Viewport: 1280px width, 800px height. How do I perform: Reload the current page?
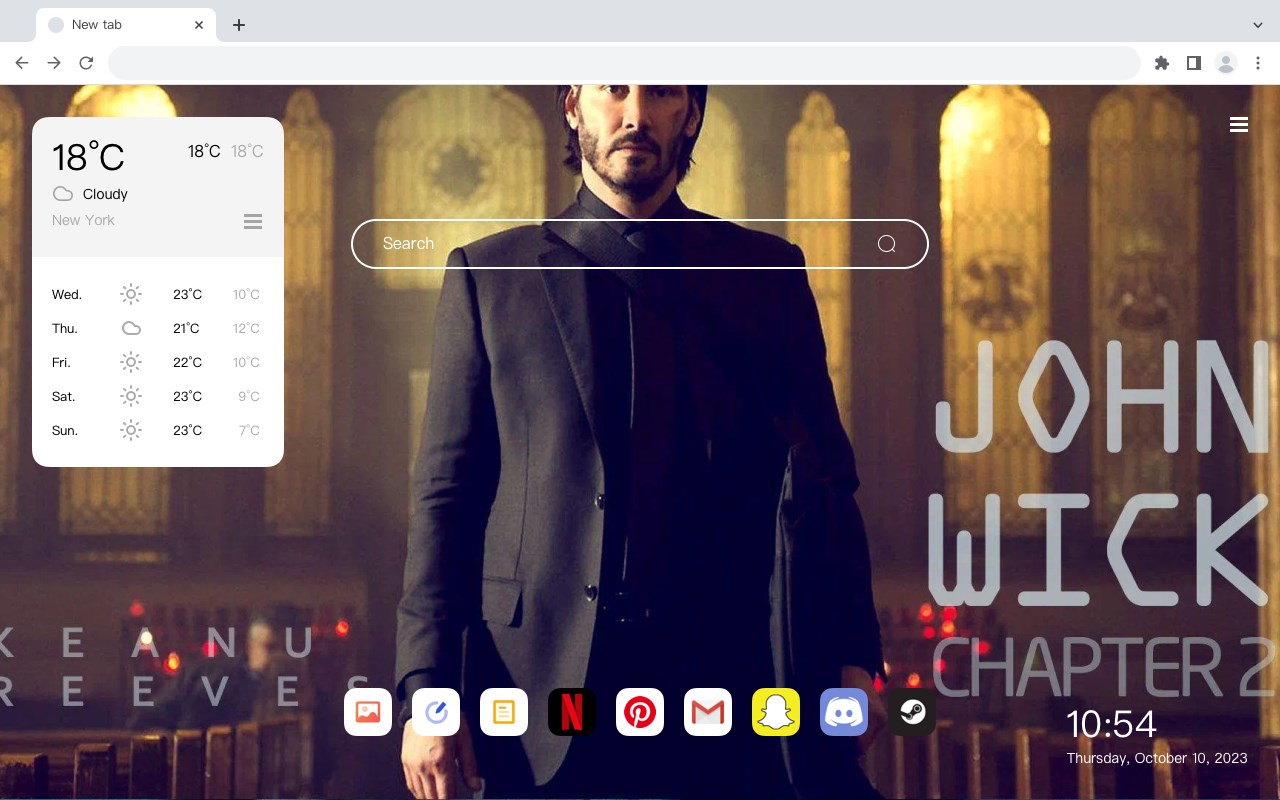click(x=86, y=63)
